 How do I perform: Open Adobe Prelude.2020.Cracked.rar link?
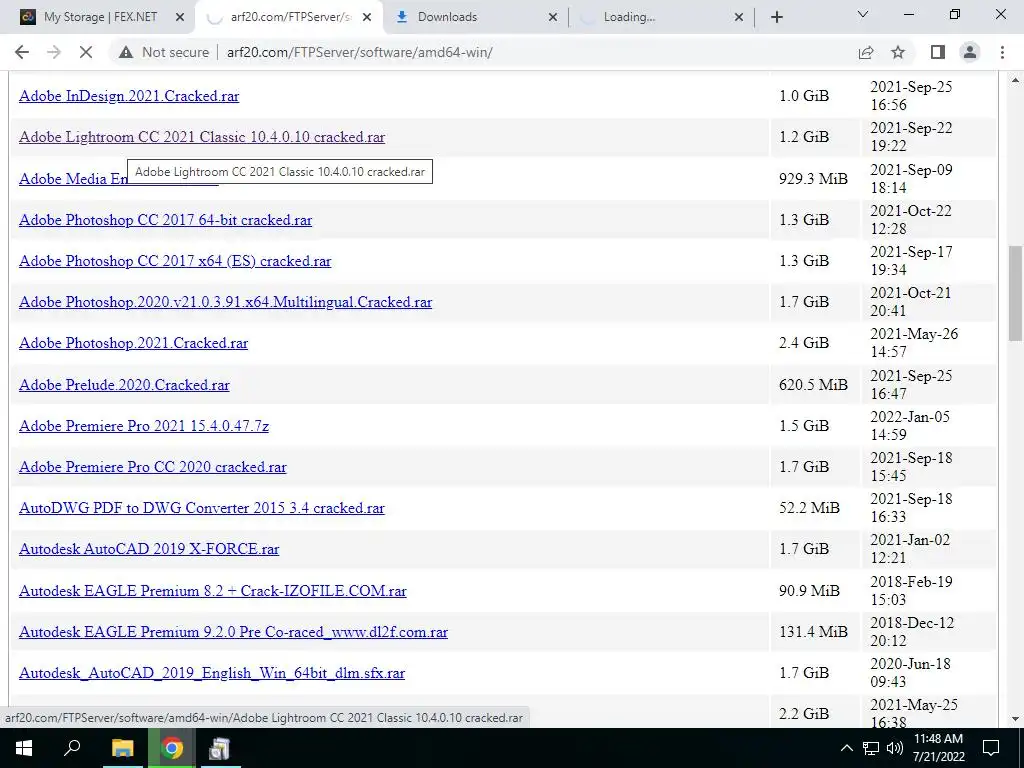(124, 385)
